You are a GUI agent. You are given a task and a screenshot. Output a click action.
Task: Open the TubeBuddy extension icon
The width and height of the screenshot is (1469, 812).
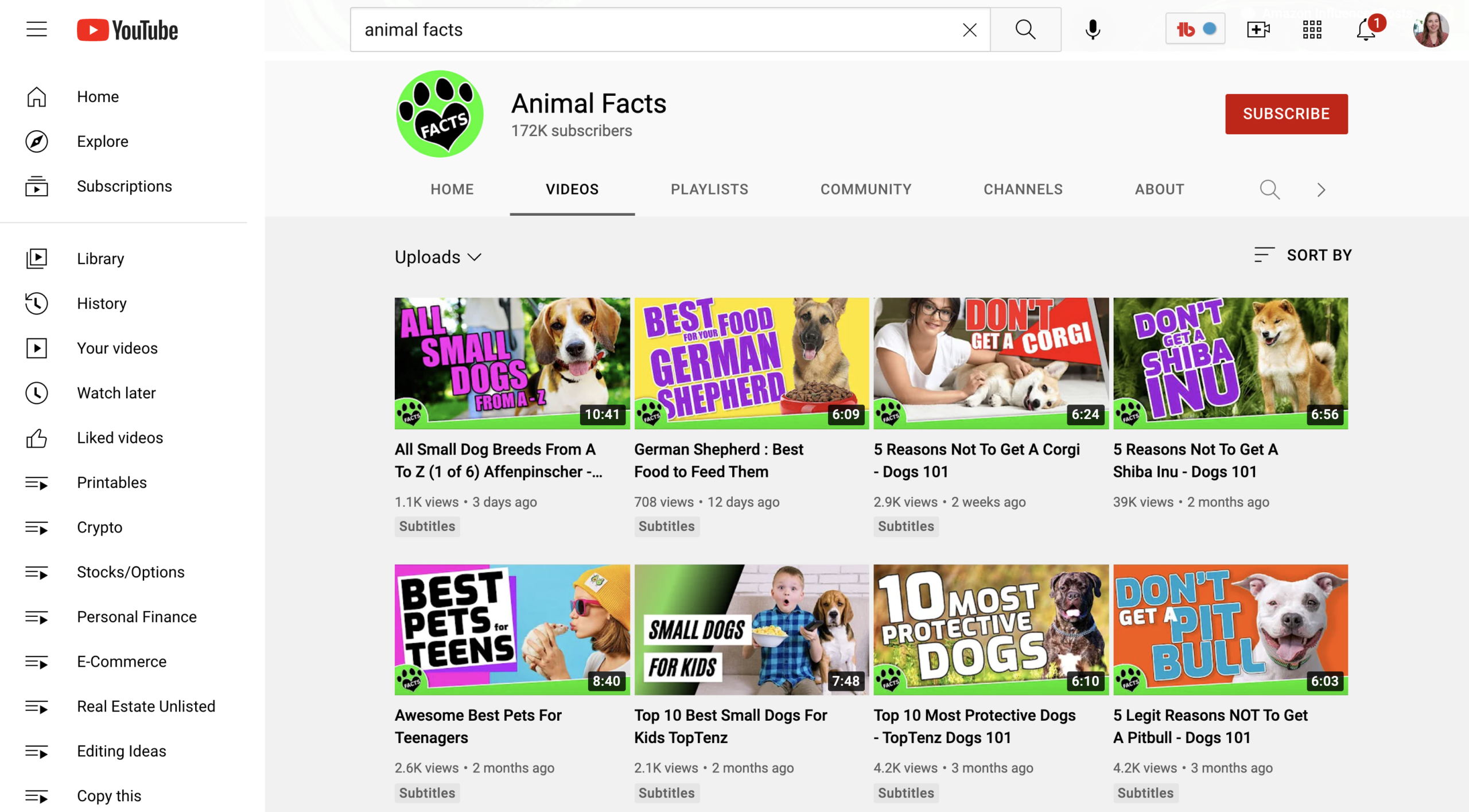[x=1195, y=29]
